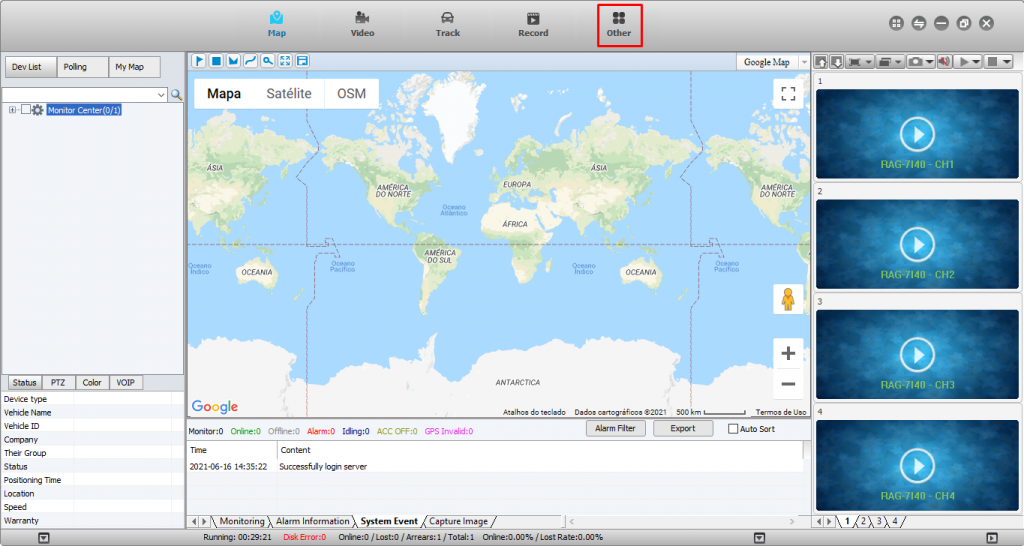The image size is (1024, 546).
Task: Toggle muted speaker icon in video toolbar
Action: (944, 62)
